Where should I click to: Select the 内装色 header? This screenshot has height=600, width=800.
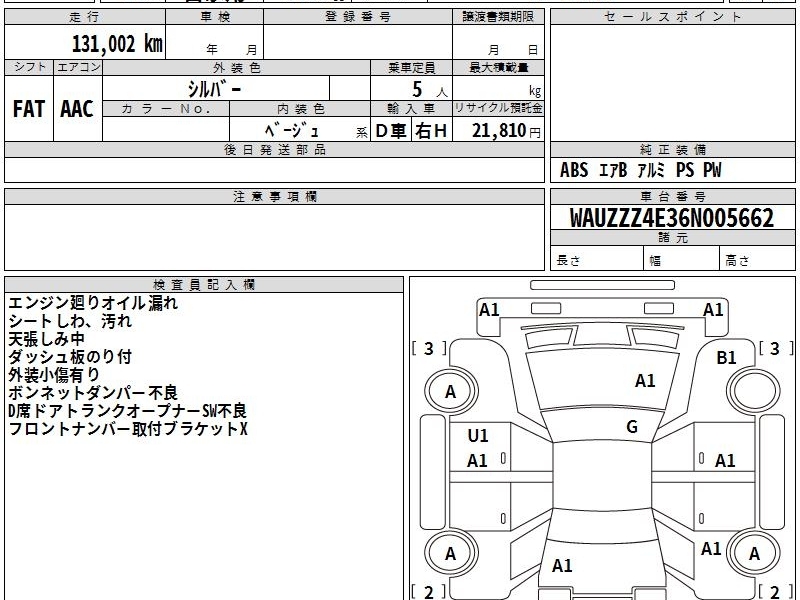point(300,109)
